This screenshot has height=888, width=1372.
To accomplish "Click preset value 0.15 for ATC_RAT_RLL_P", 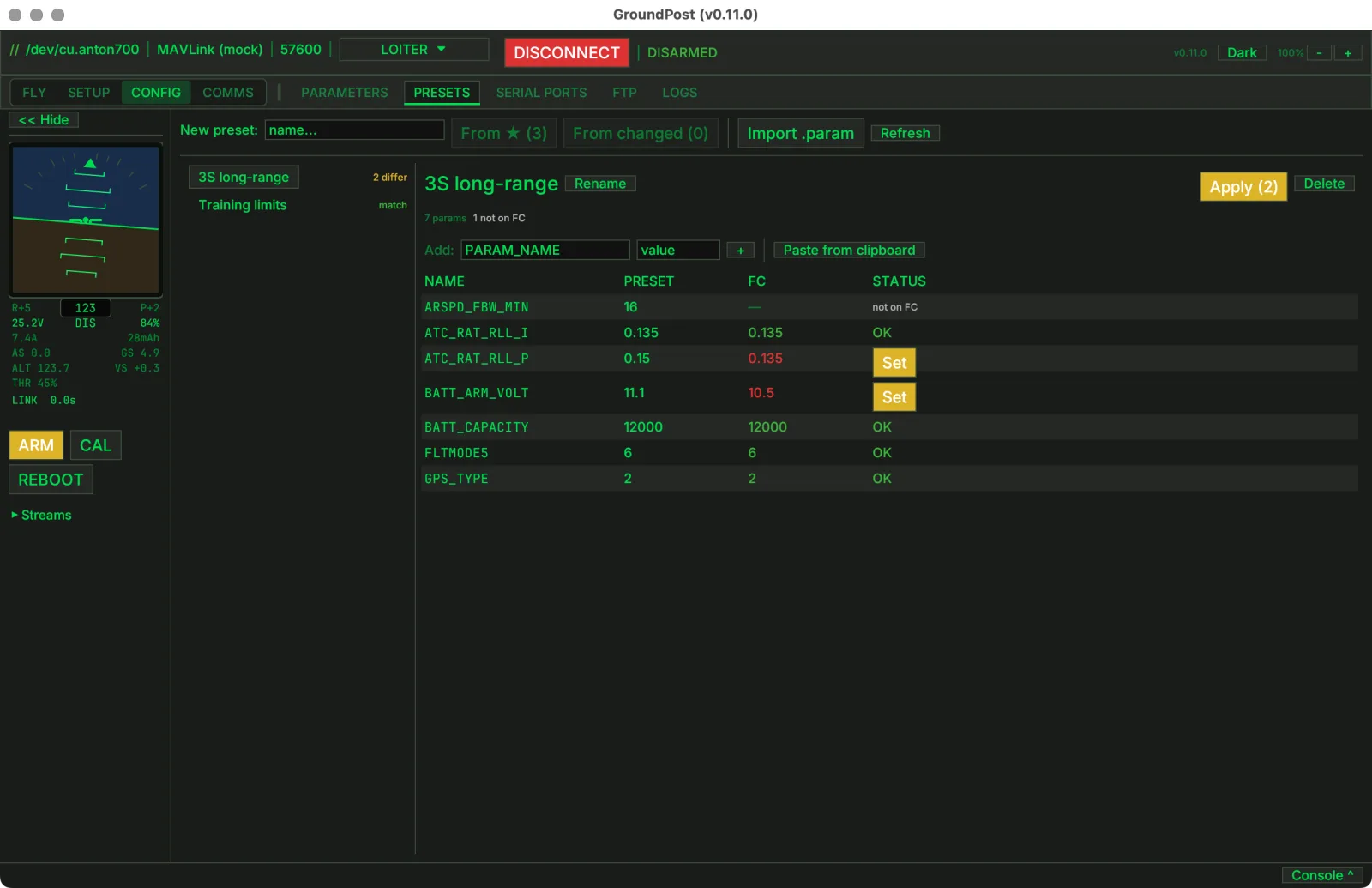I will [636, 359].
